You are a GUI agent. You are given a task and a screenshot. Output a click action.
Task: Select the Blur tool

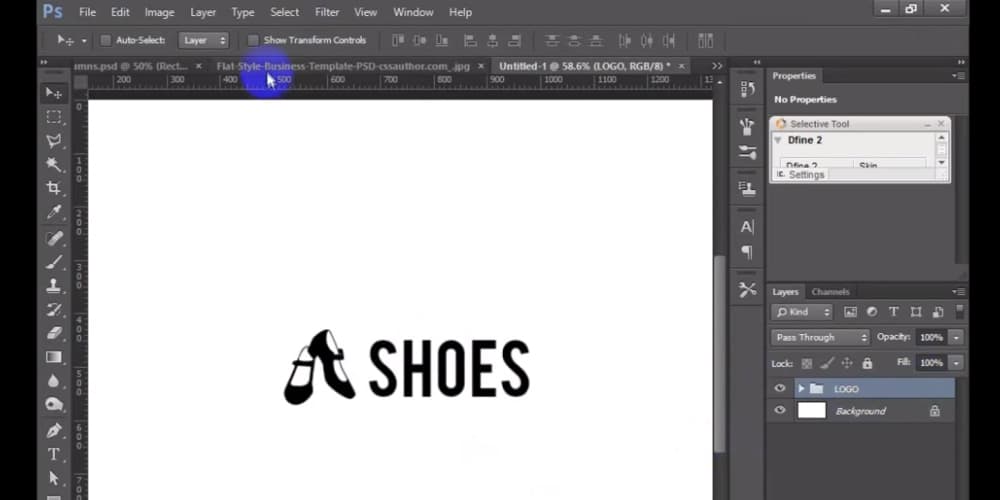pos(54,381)
